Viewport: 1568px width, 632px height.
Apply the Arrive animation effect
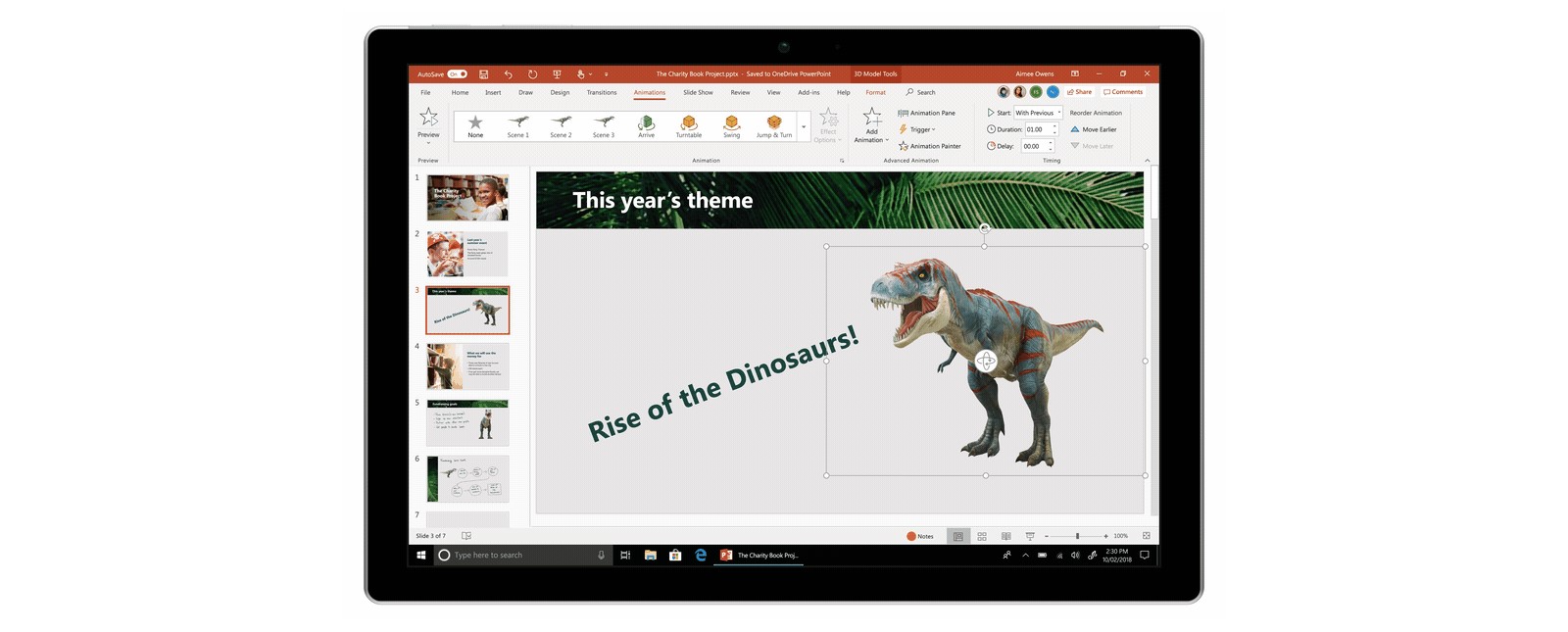tap(646, 125)
